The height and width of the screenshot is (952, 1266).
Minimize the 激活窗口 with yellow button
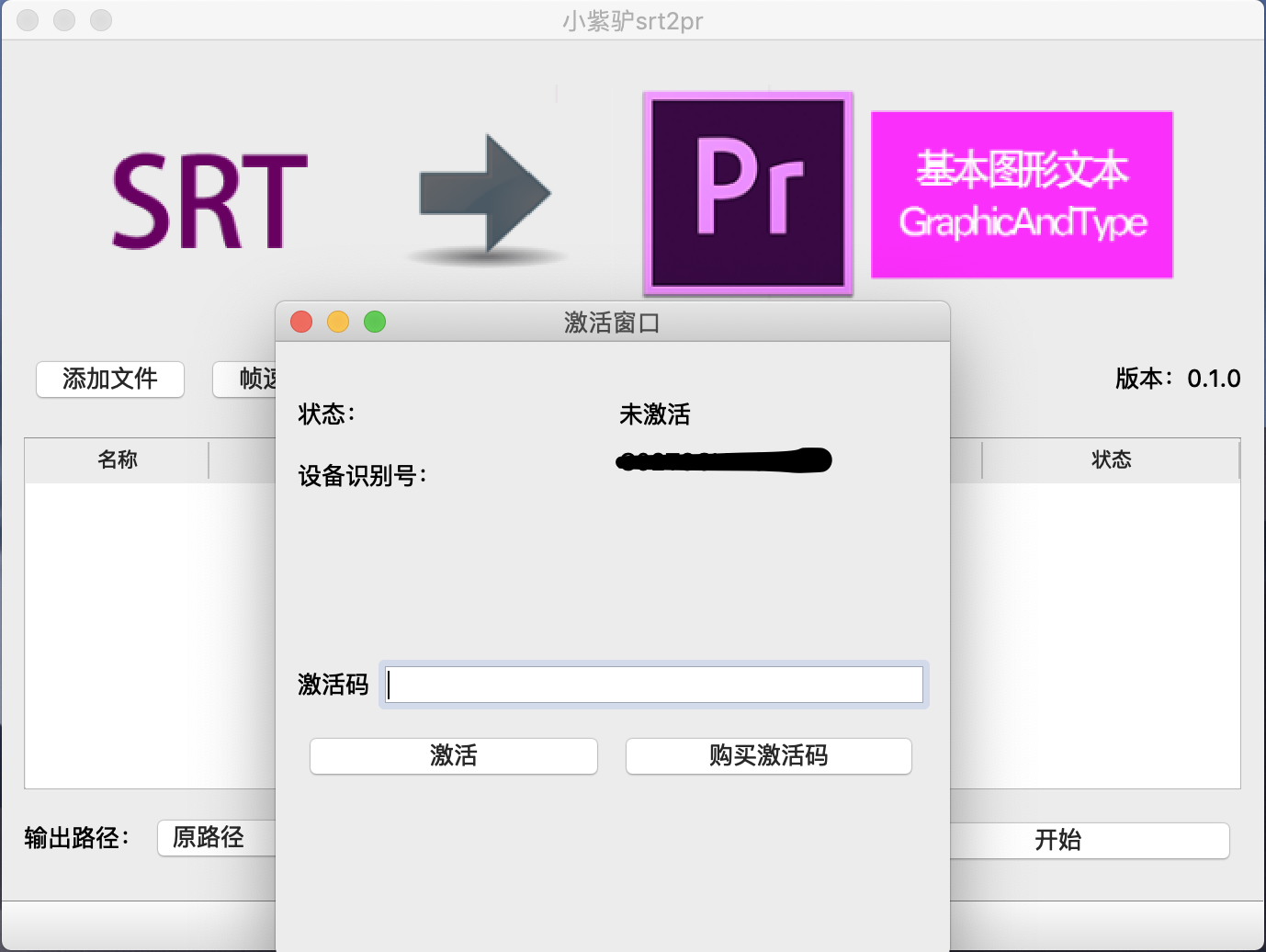click(x=338, y=322)
